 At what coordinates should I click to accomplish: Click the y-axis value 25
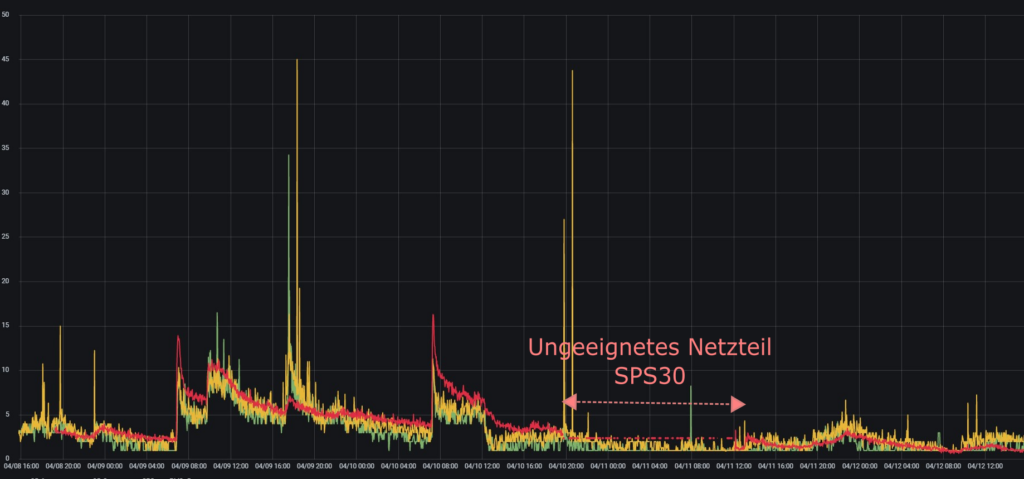(x=8, y=237)
